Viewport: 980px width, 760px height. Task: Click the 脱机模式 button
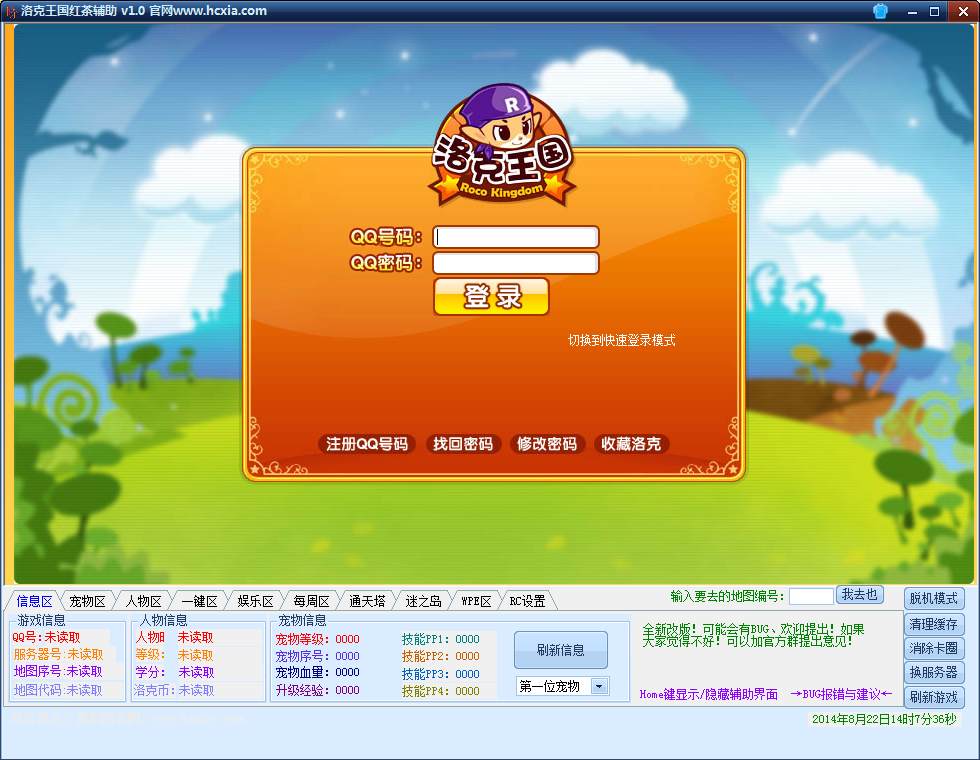click(x=934, y=599)
